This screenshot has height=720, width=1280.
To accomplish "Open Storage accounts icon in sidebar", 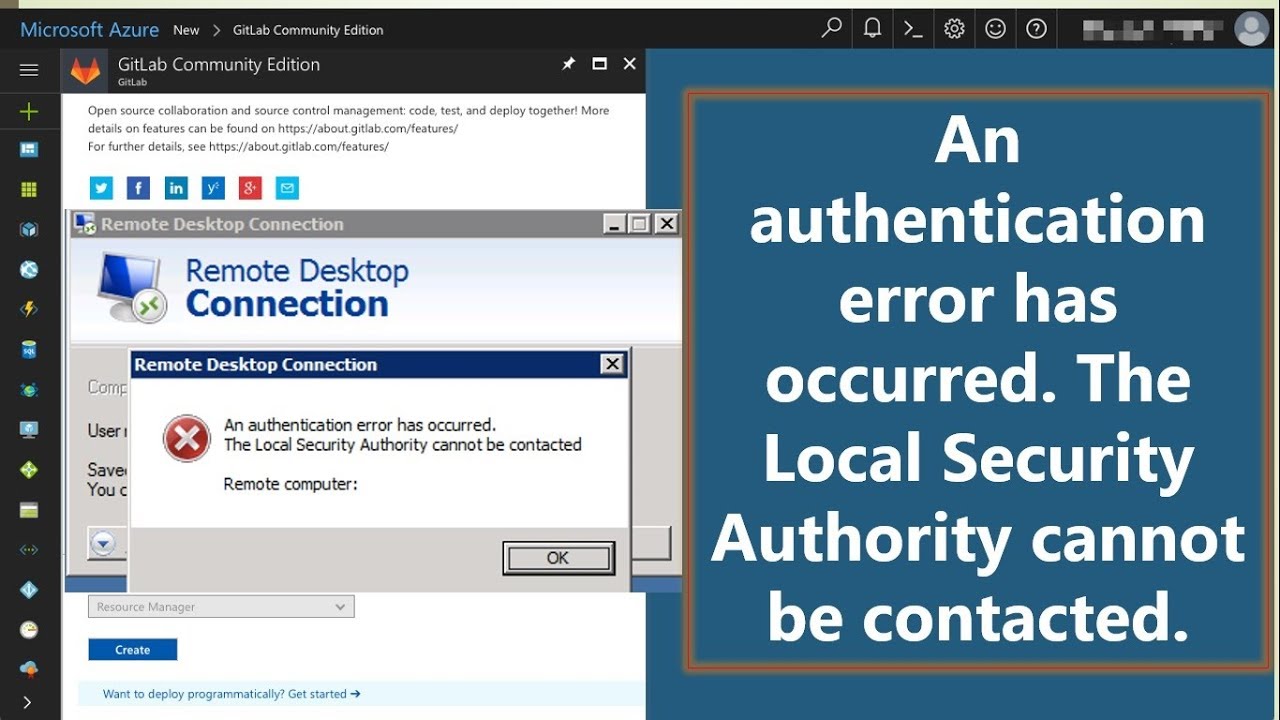I will [x=29, y=510].
